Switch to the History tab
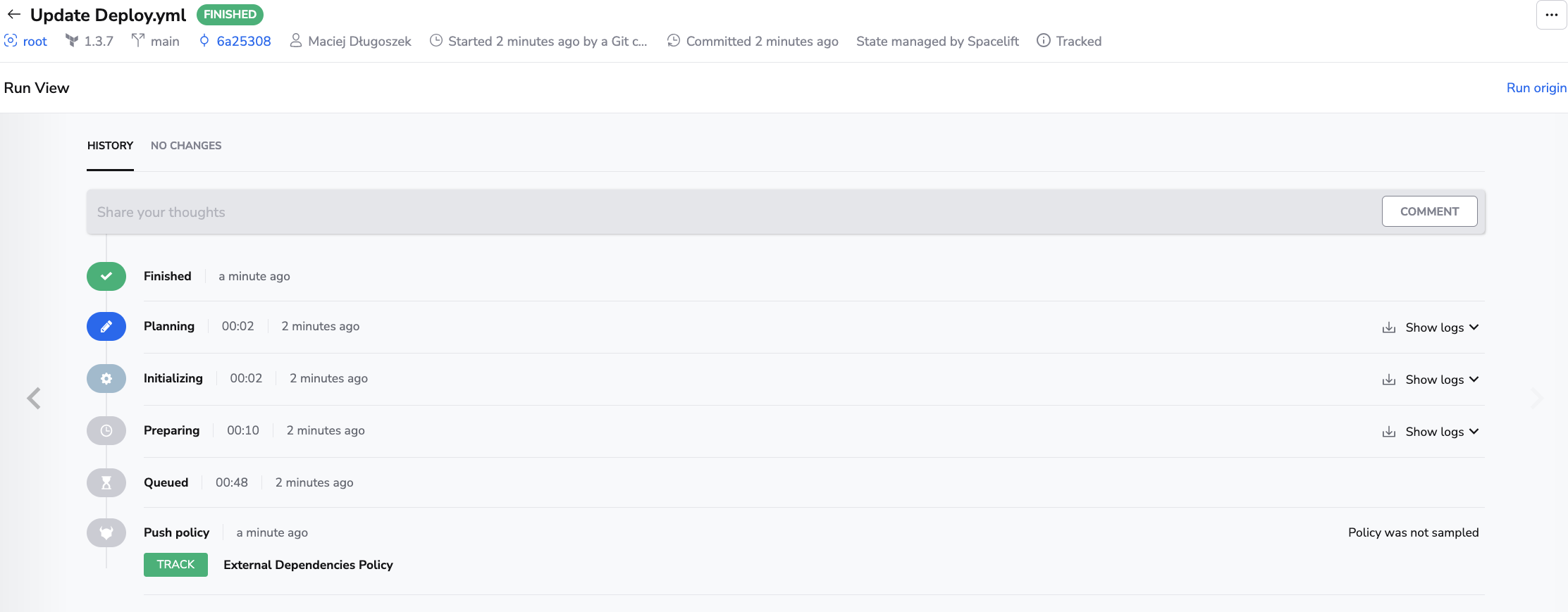Image resolution: width=1568 pixels, height=612 pixels. coord(110,146)
